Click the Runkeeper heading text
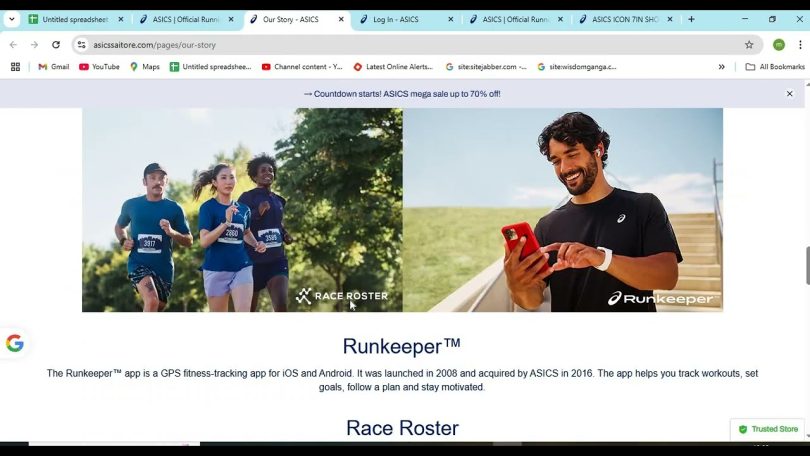810x456 pixels. point(401,346)
